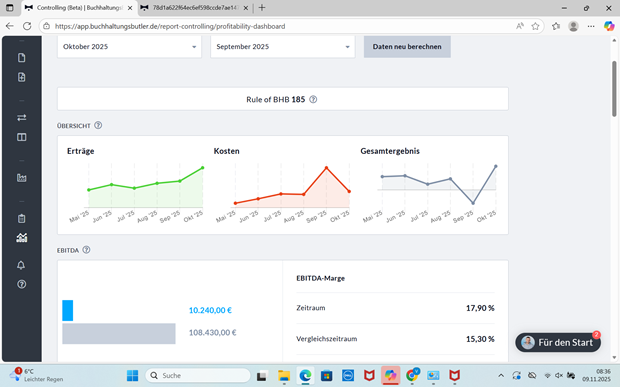The height and width of the screenshot is (387, 620).
Task: Open the clipboard icon in sidebar
Action: point(22,218)
